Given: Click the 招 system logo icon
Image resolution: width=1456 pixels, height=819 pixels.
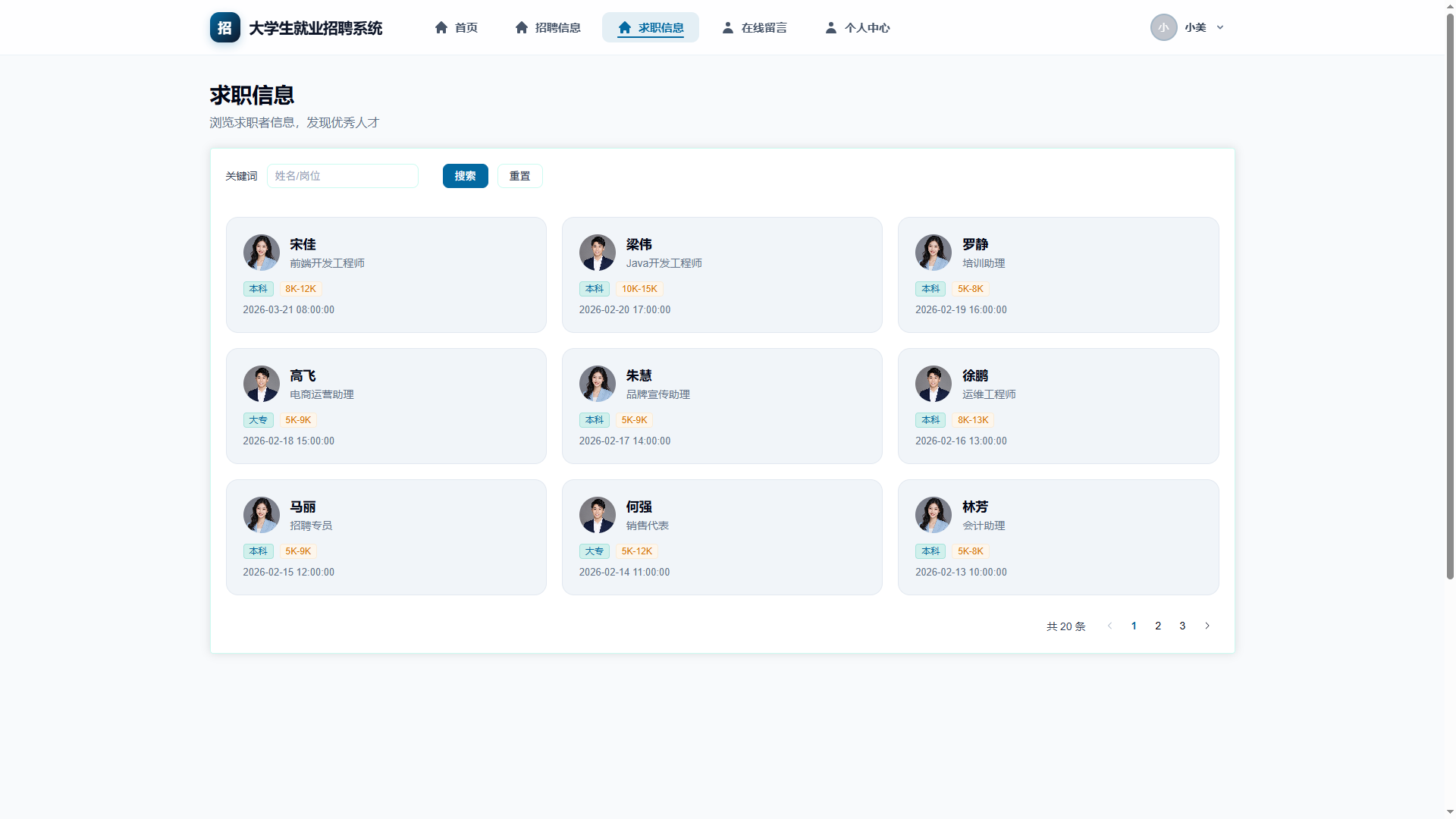Looking at the screenshot, I should pyautogui.click(x=224, y=27).
